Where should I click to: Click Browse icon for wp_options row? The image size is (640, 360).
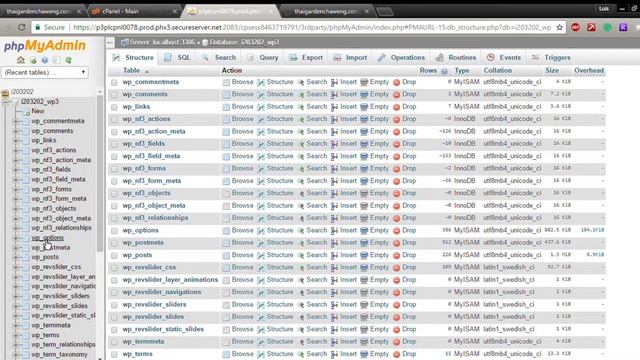(226, 231)
